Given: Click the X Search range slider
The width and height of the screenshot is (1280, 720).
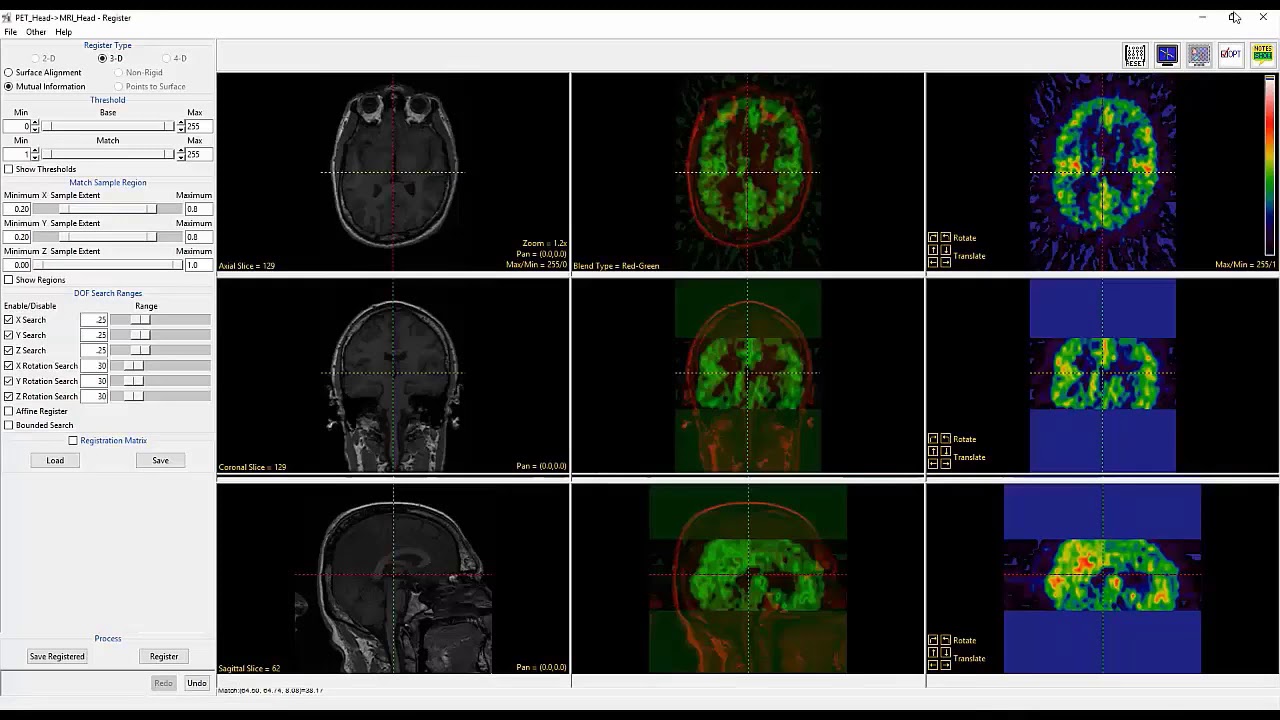Looking at the screenshot, I should 160,320.
